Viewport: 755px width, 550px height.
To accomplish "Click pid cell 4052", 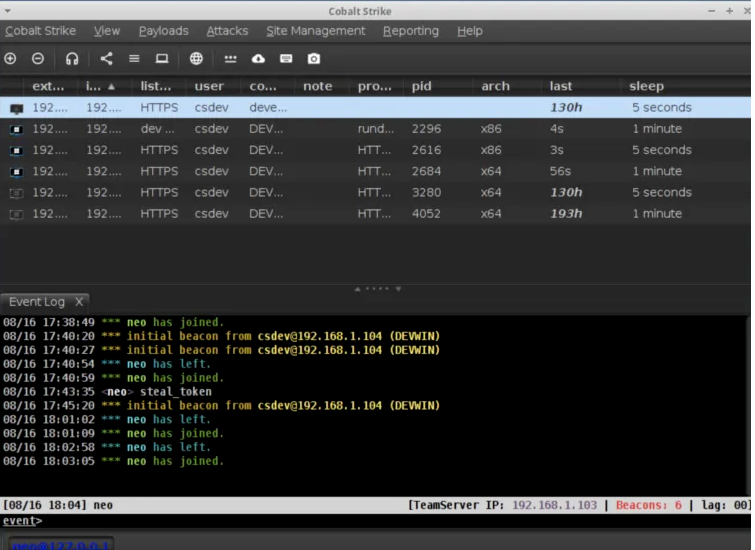I will (x=426, y=214).
